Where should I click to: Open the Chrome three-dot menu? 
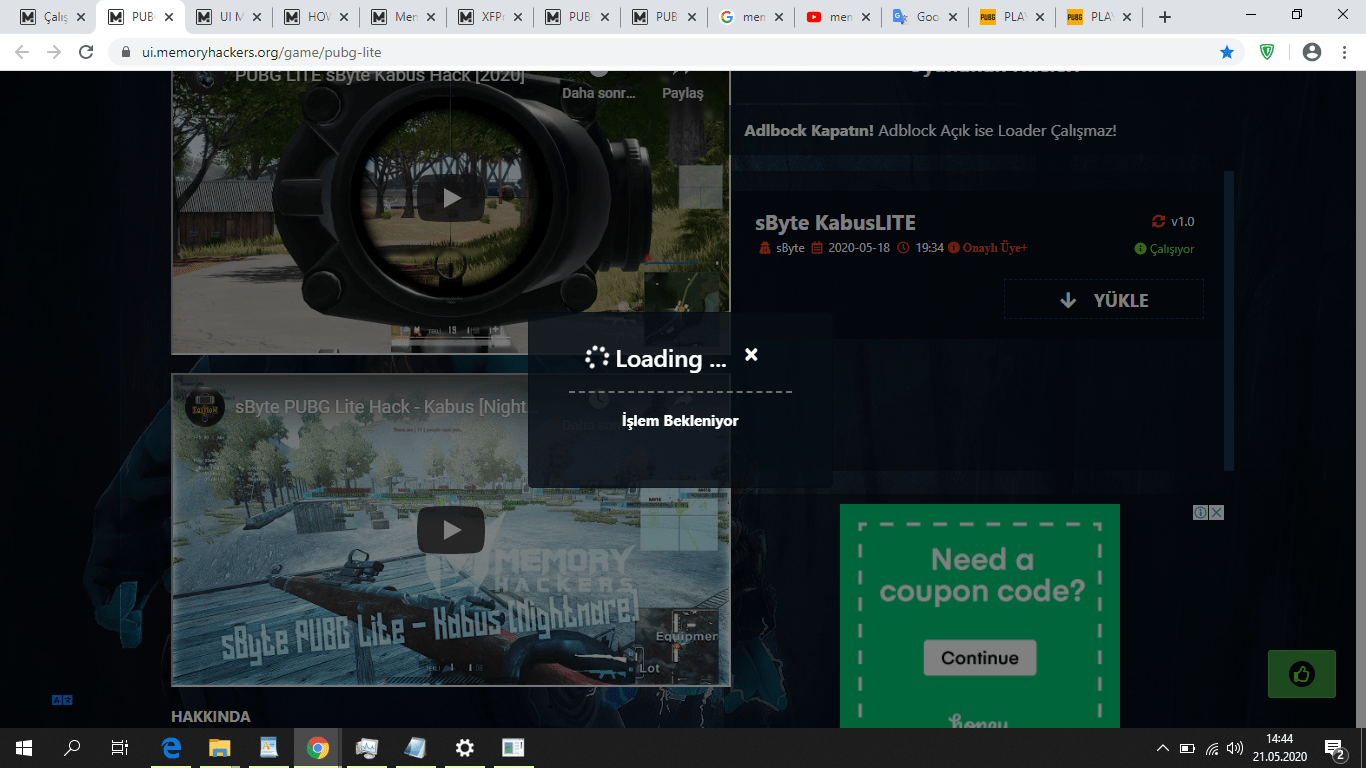[1344, 52]
